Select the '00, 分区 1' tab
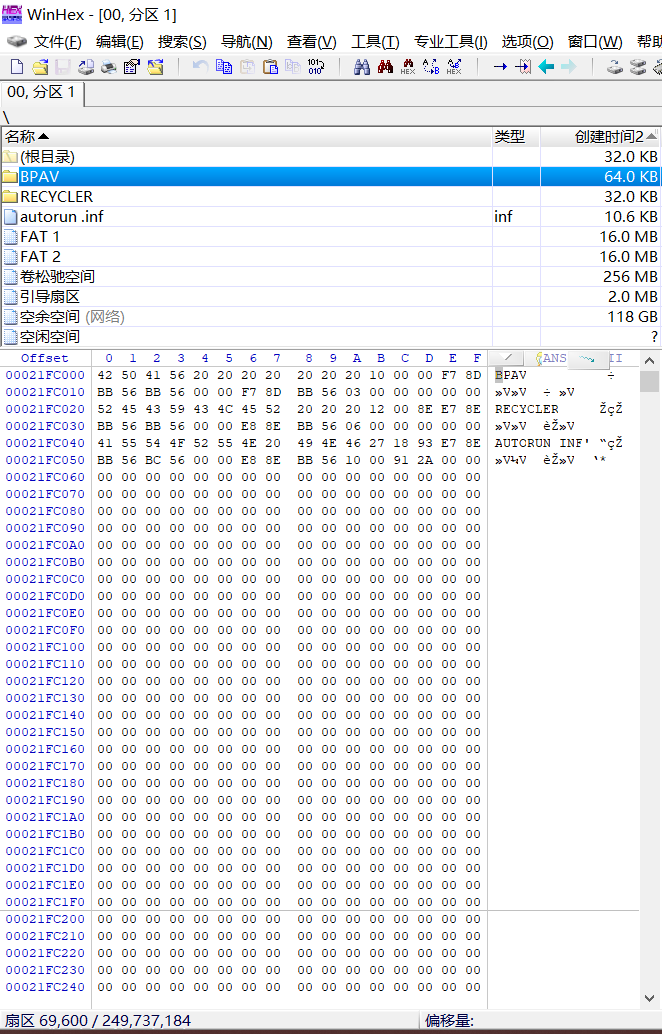The image size is (662, 1034). [x=42, y=92]
